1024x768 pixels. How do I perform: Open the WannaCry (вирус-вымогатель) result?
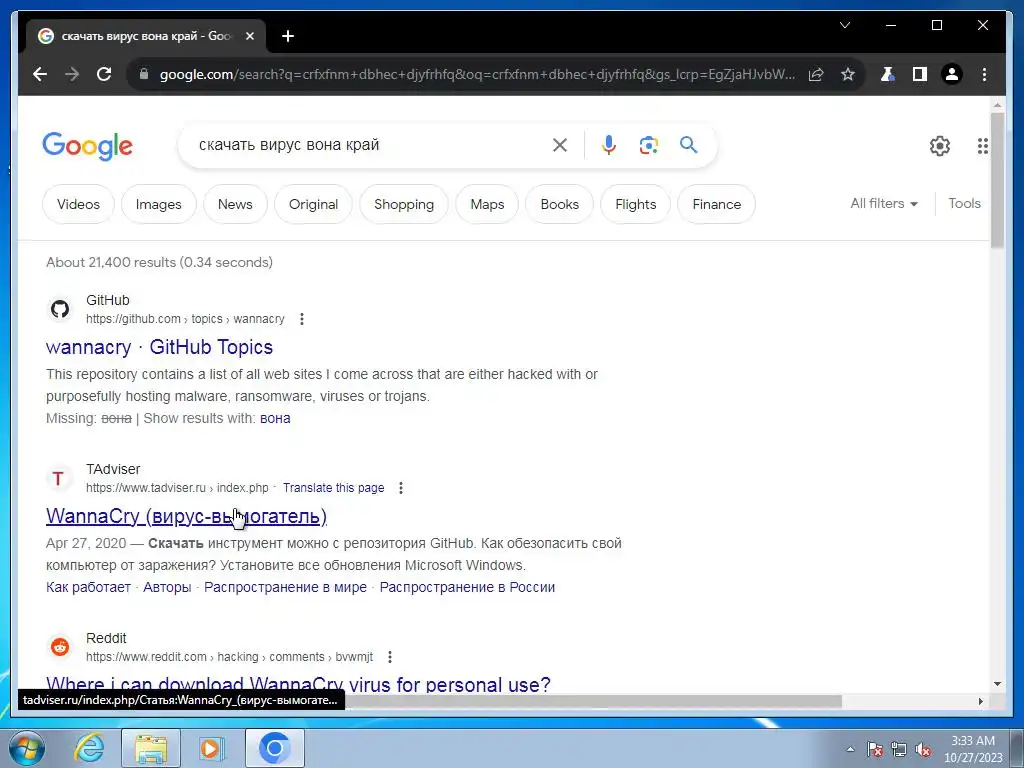(186, 516)
